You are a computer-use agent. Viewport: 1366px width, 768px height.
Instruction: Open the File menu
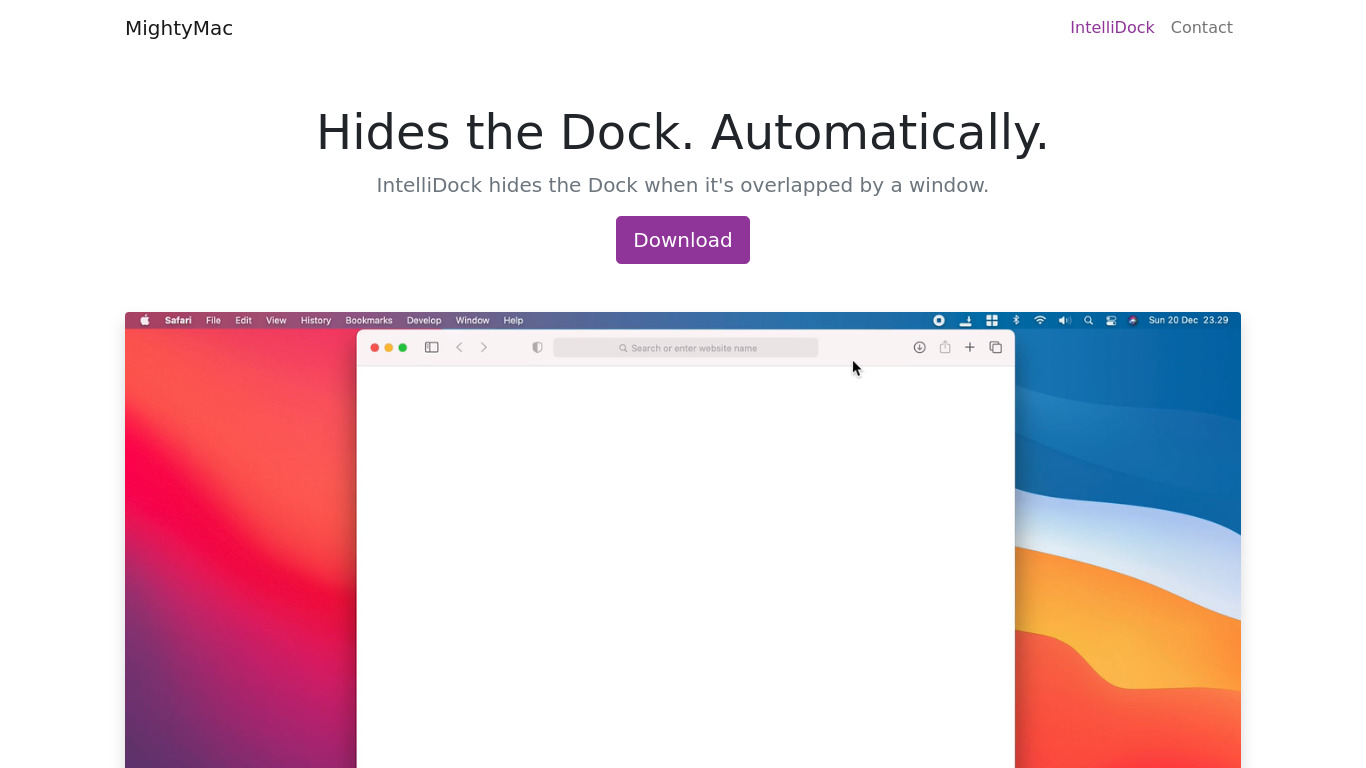[213, 320]
